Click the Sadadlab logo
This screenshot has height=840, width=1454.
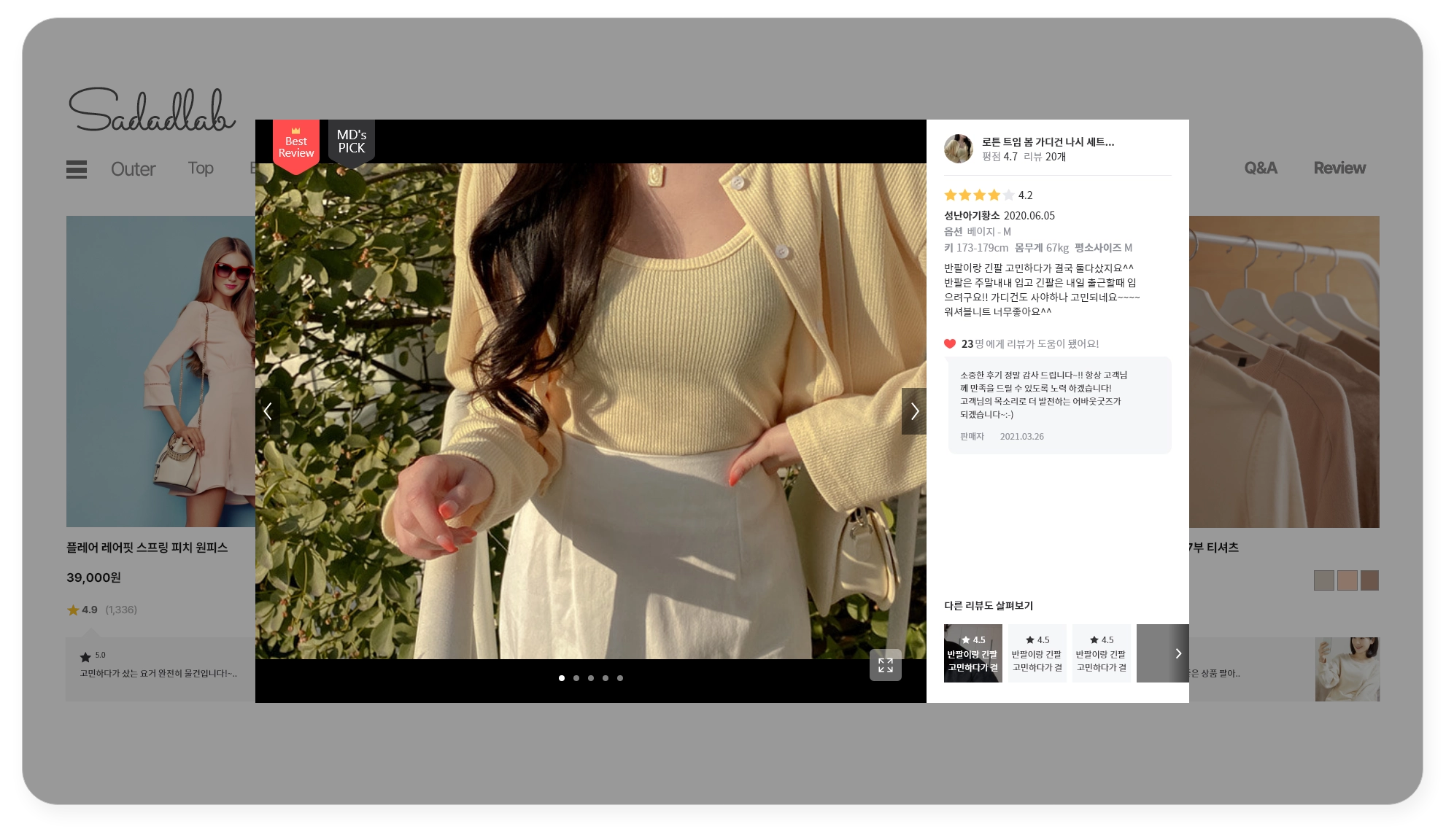tap(152, 111)
